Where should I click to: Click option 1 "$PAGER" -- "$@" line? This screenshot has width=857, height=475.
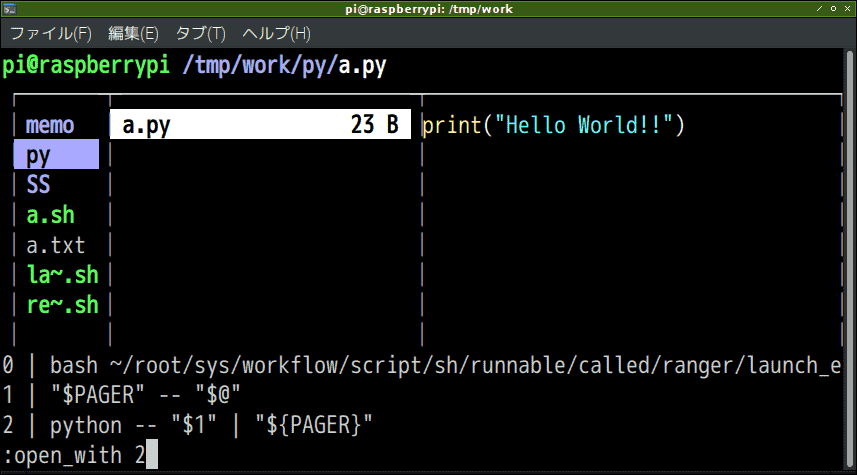click(121, 395)
